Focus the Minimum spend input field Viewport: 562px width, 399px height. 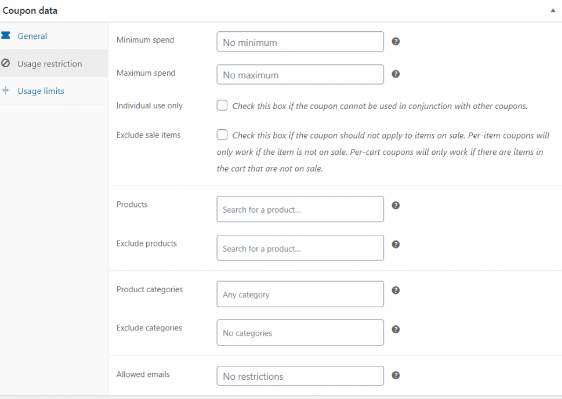point(300,42)
